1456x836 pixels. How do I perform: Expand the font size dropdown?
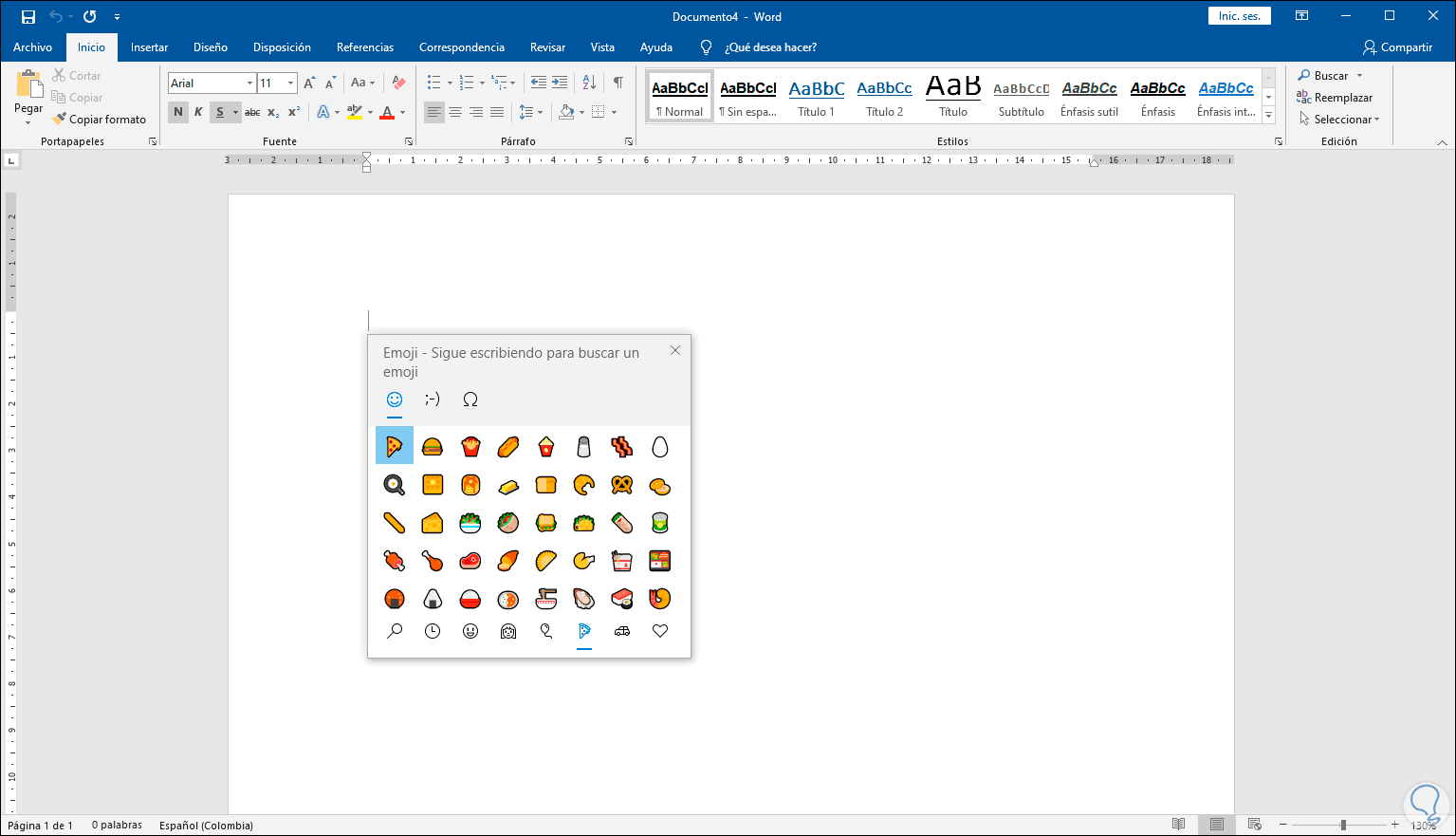[289, 83]
